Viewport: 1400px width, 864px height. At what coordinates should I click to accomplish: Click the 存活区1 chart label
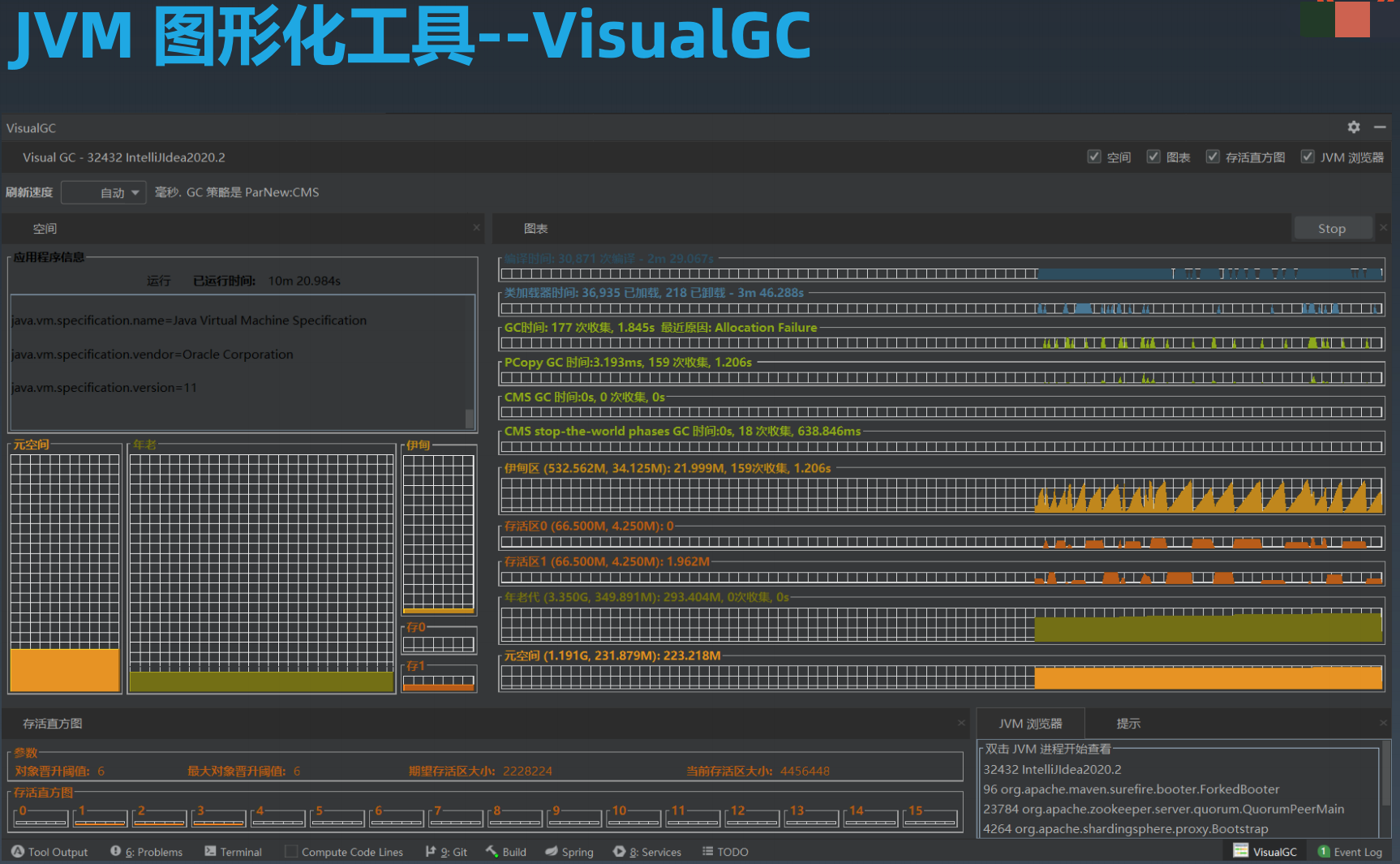607,561
